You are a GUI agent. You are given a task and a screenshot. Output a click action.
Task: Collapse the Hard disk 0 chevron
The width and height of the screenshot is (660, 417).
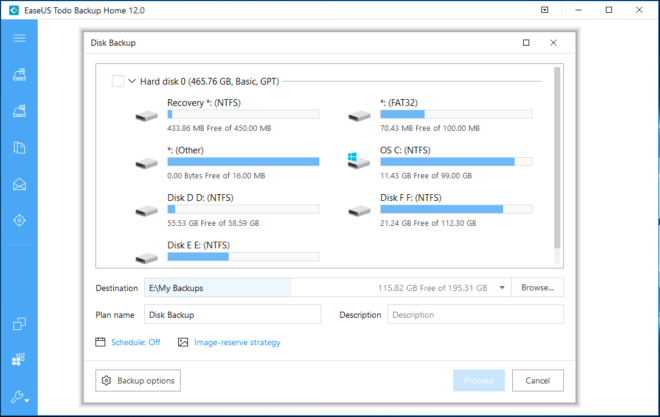pos(132,81)
